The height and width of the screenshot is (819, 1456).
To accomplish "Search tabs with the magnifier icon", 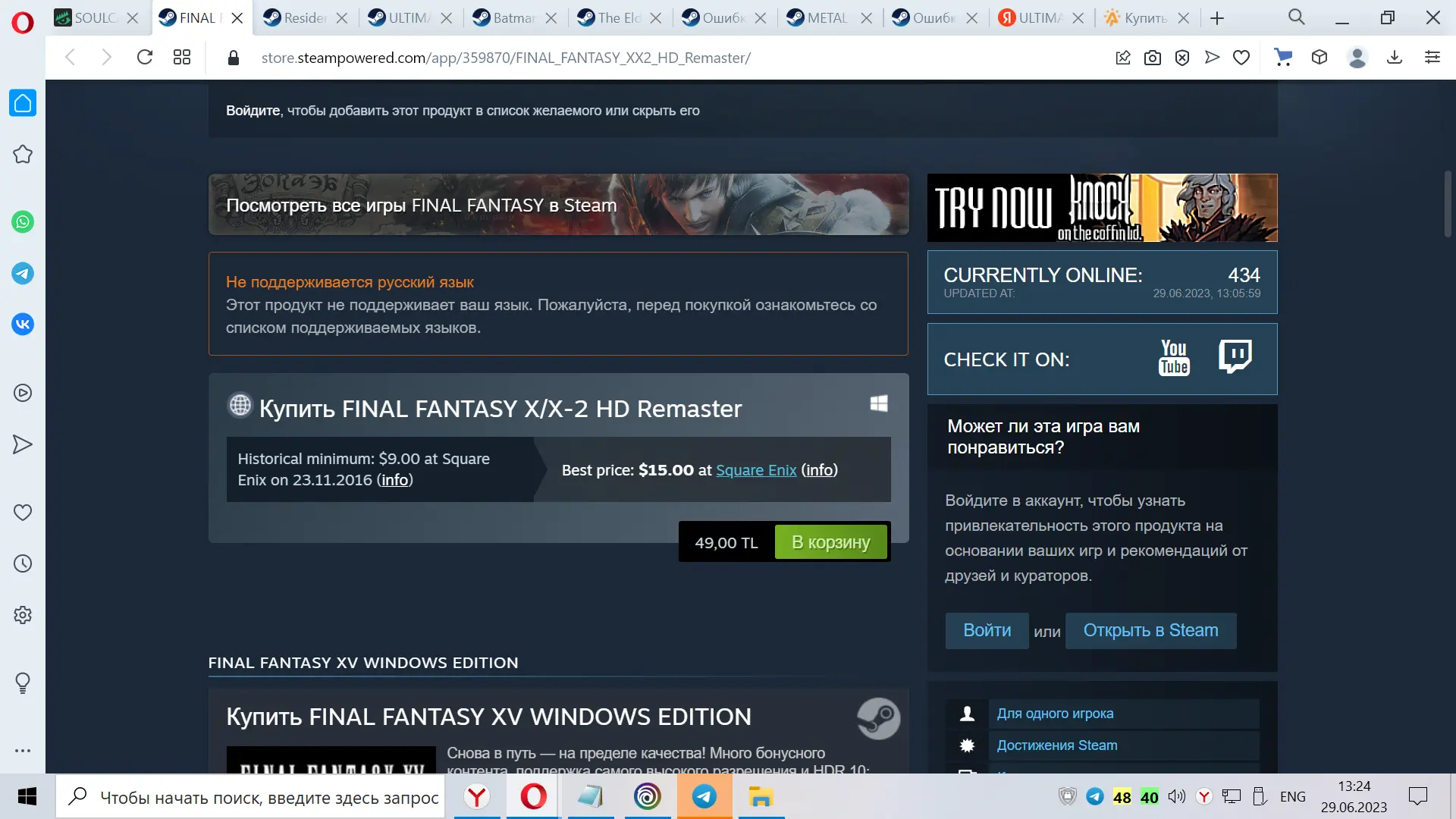I will pos(1297,17).
